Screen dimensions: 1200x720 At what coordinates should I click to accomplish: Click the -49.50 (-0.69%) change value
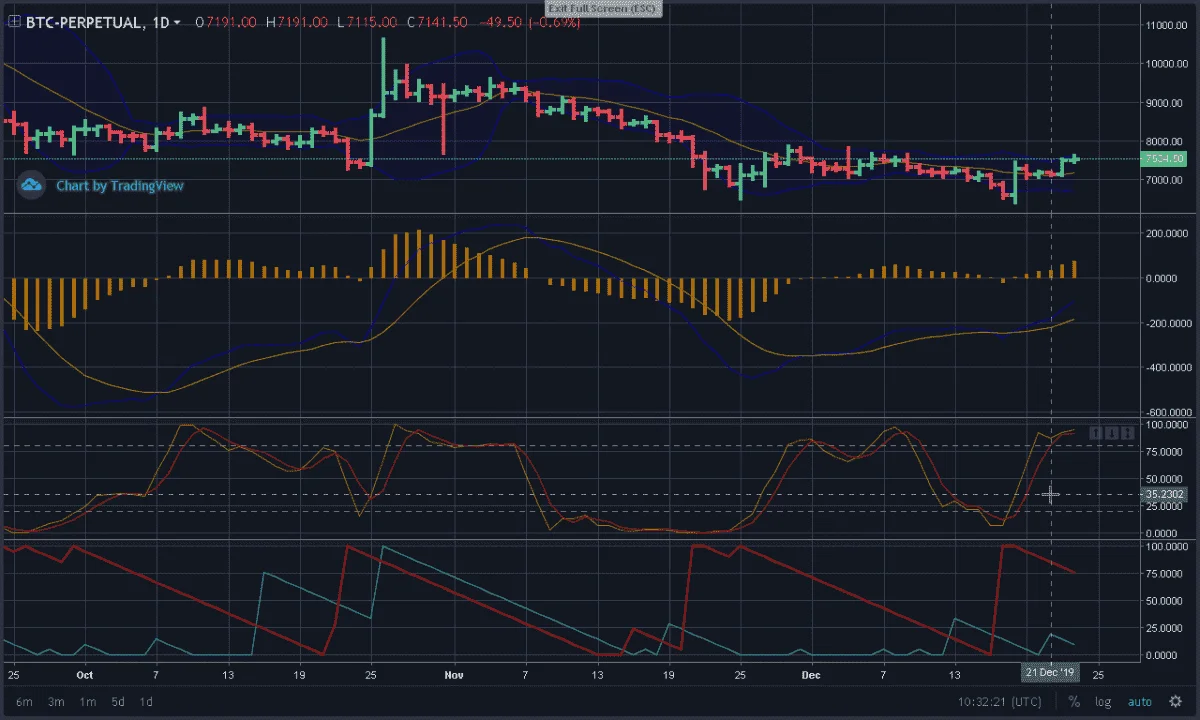coord(532,21)
